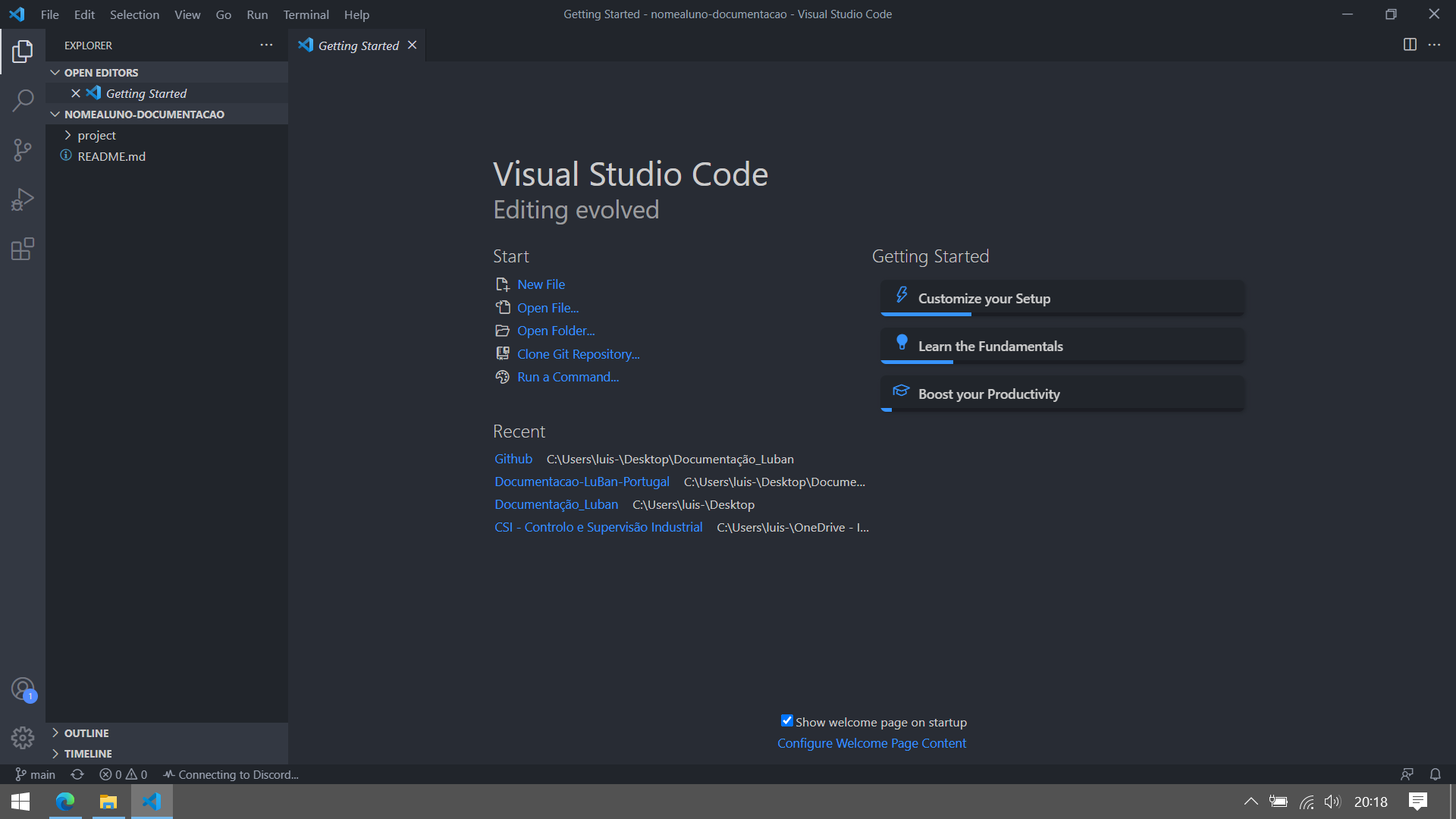1456x819 pixels.
Task: Open the Github recent folder link
Action: 513,459
